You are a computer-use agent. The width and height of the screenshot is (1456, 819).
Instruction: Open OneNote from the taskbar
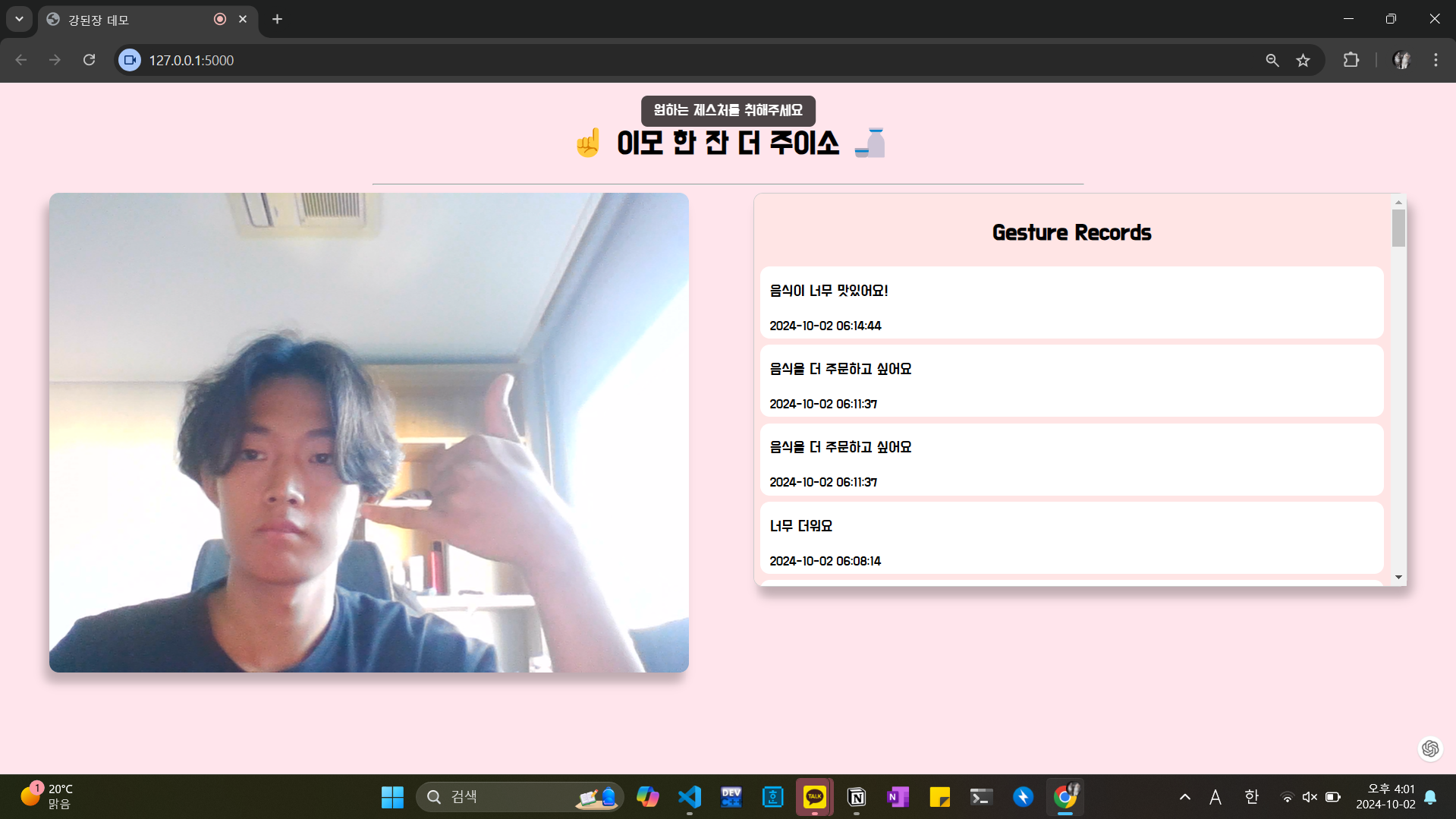tap(898, 797)
